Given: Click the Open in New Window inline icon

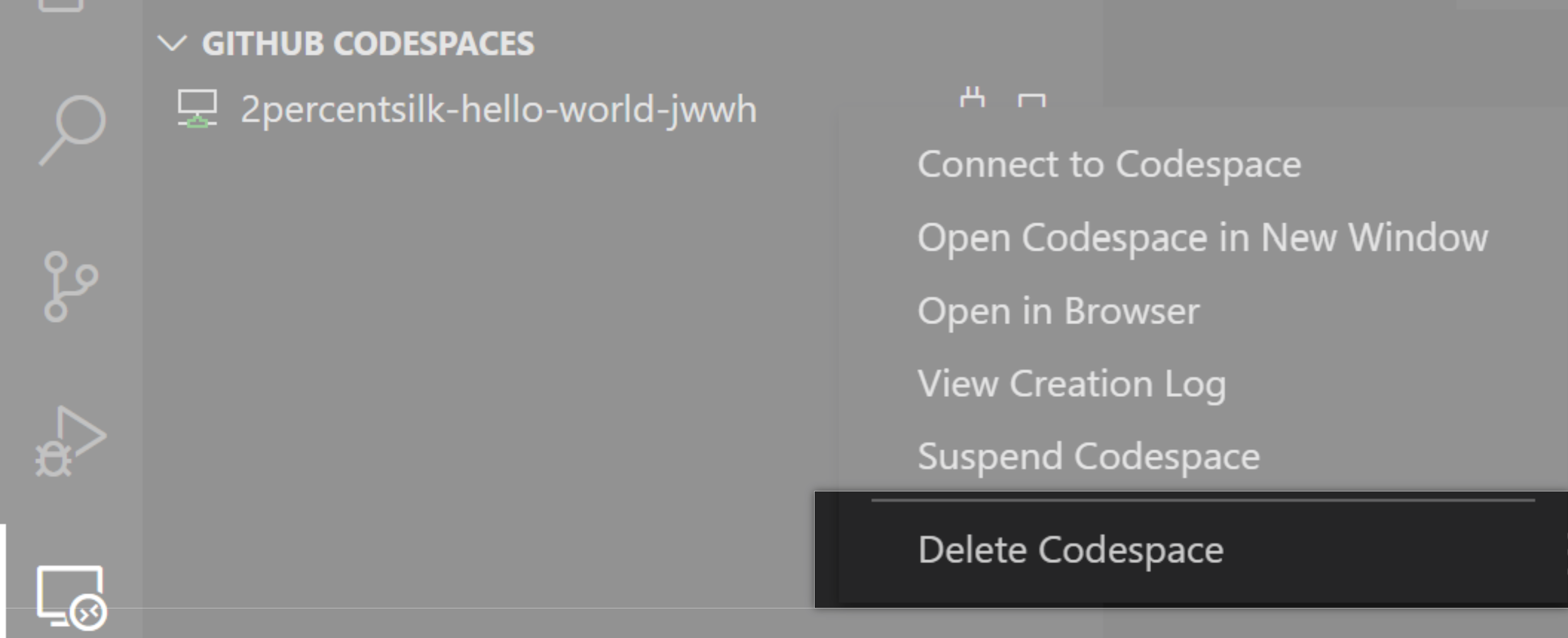Looking at the screenshot, I should point(1034,101).
